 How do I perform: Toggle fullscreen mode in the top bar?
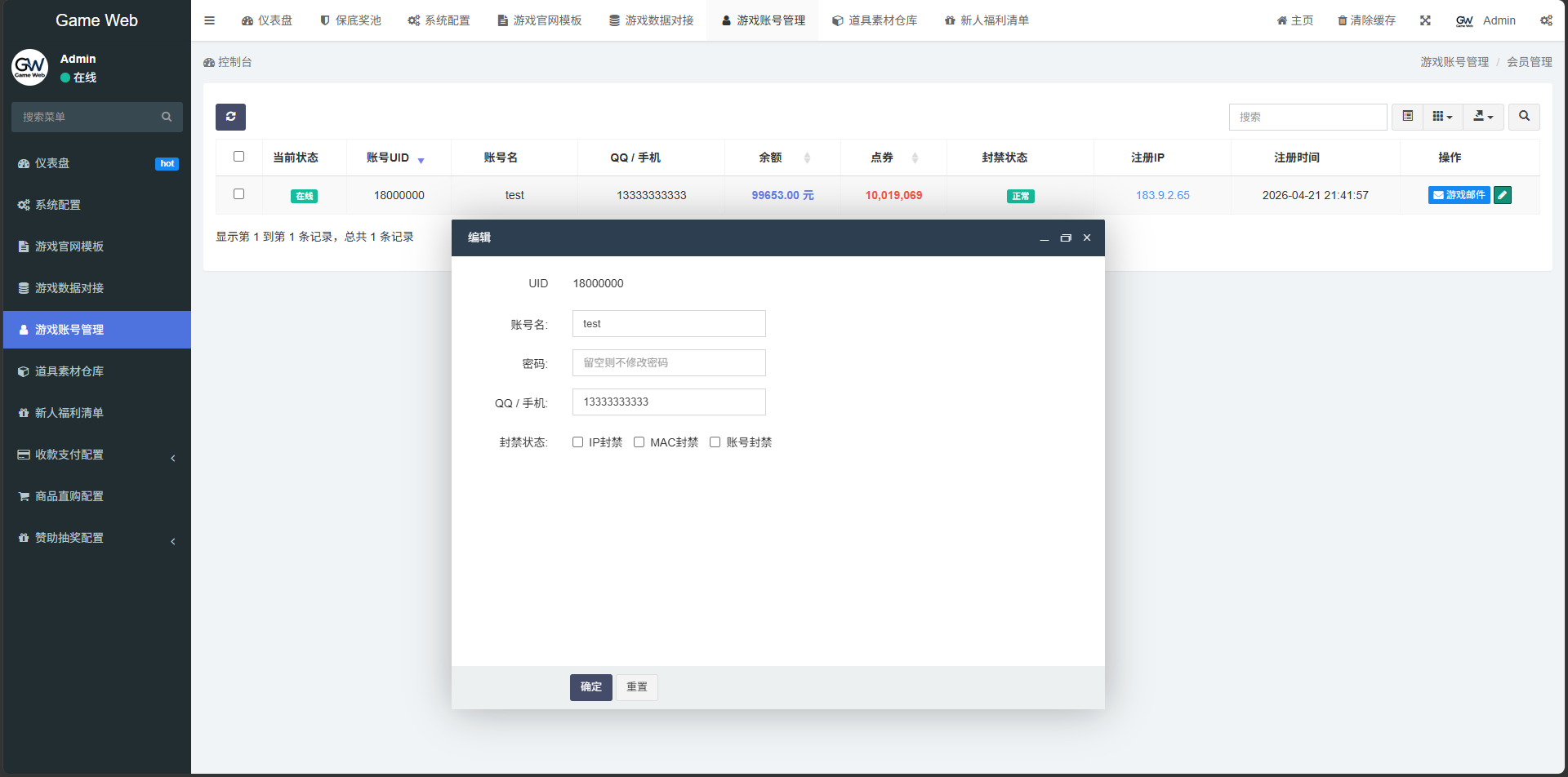(x=1425, y=20)
